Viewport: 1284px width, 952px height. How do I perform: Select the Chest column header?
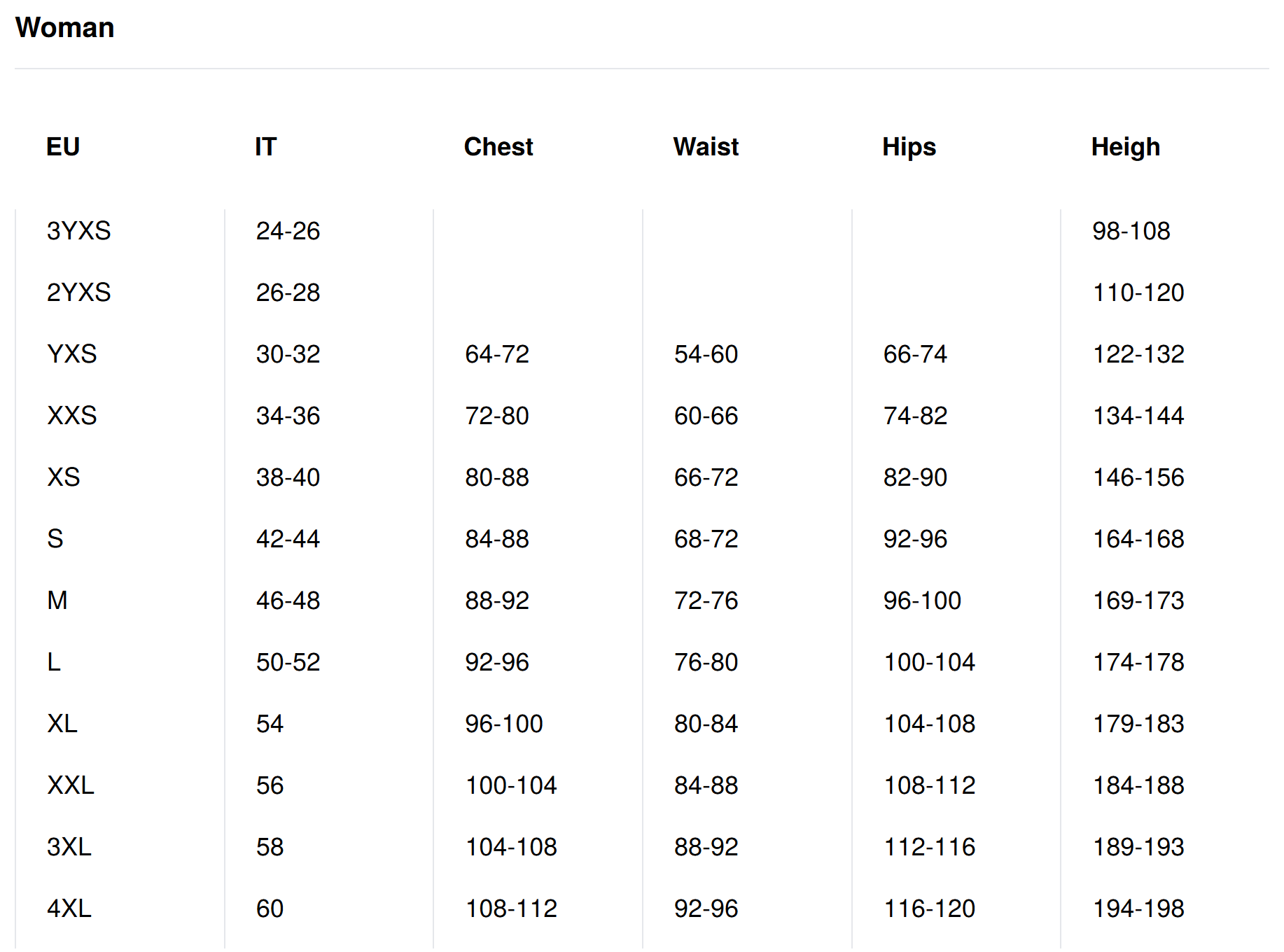point(498,147)
